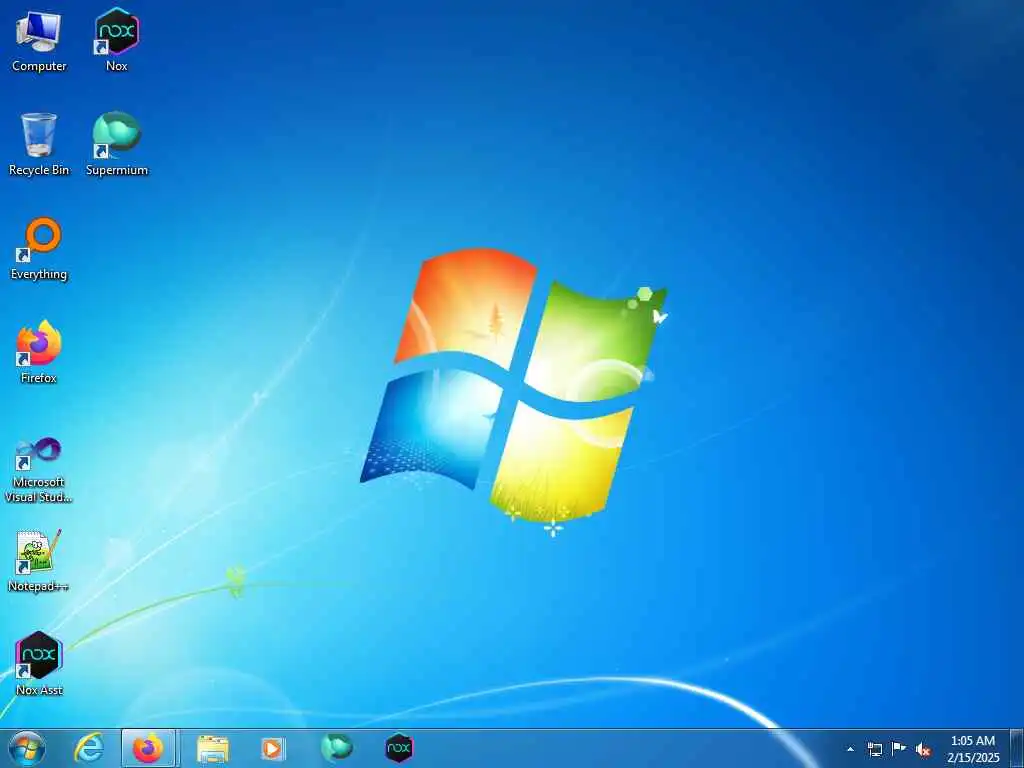
Task: Open Windows Media Player from taskbar
Action: pyautogui.click(x=272, y=748)
